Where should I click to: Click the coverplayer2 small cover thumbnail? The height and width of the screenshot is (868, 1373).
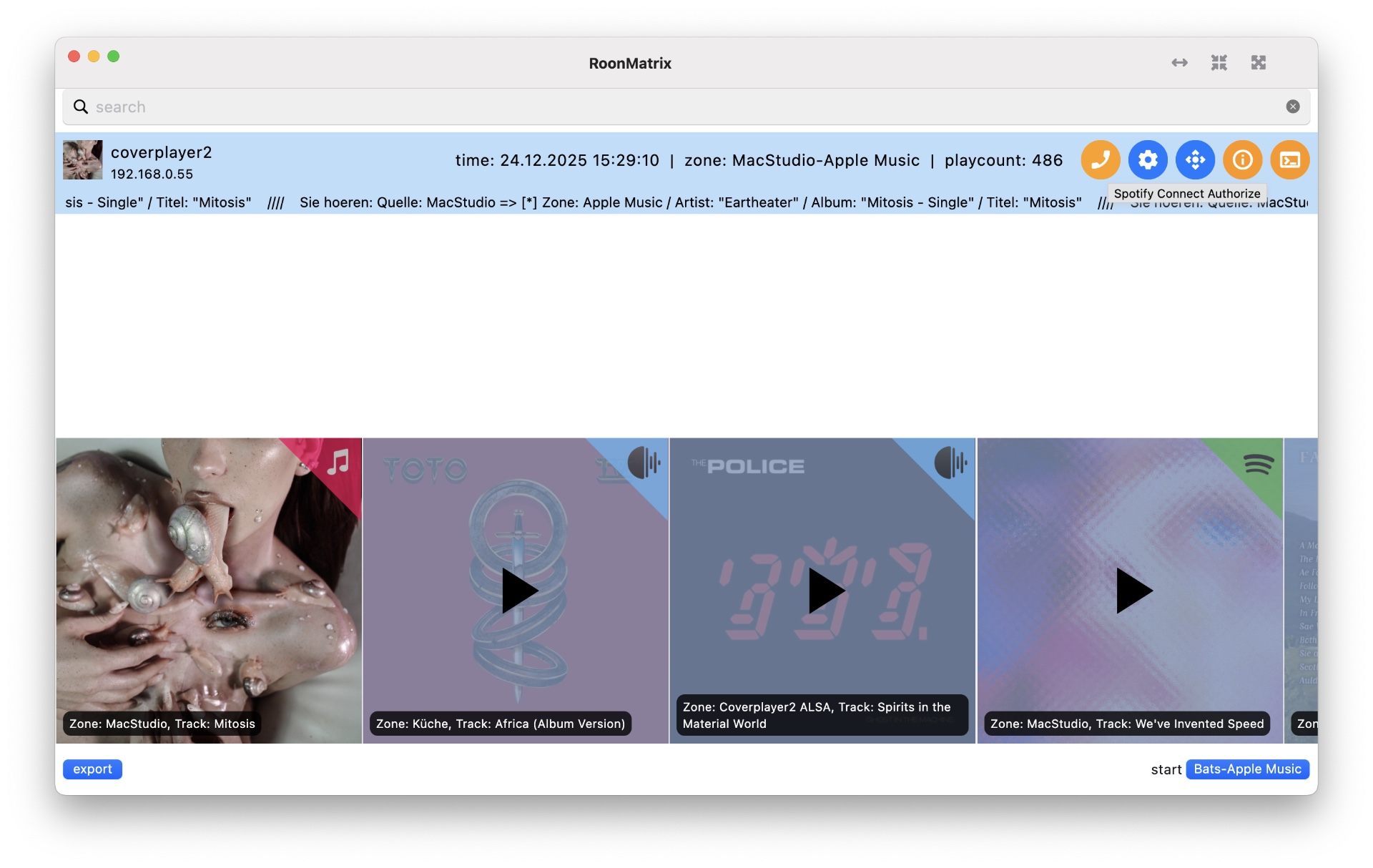click(x=83, y=159)
